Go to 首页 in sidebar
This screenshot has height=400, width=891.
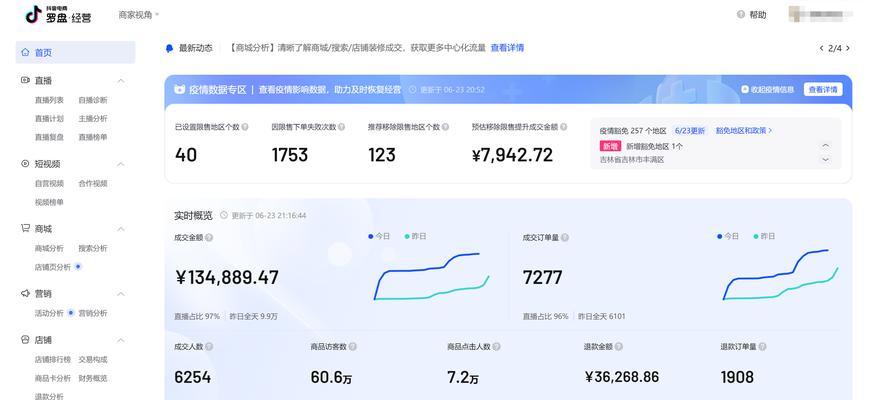75,52
